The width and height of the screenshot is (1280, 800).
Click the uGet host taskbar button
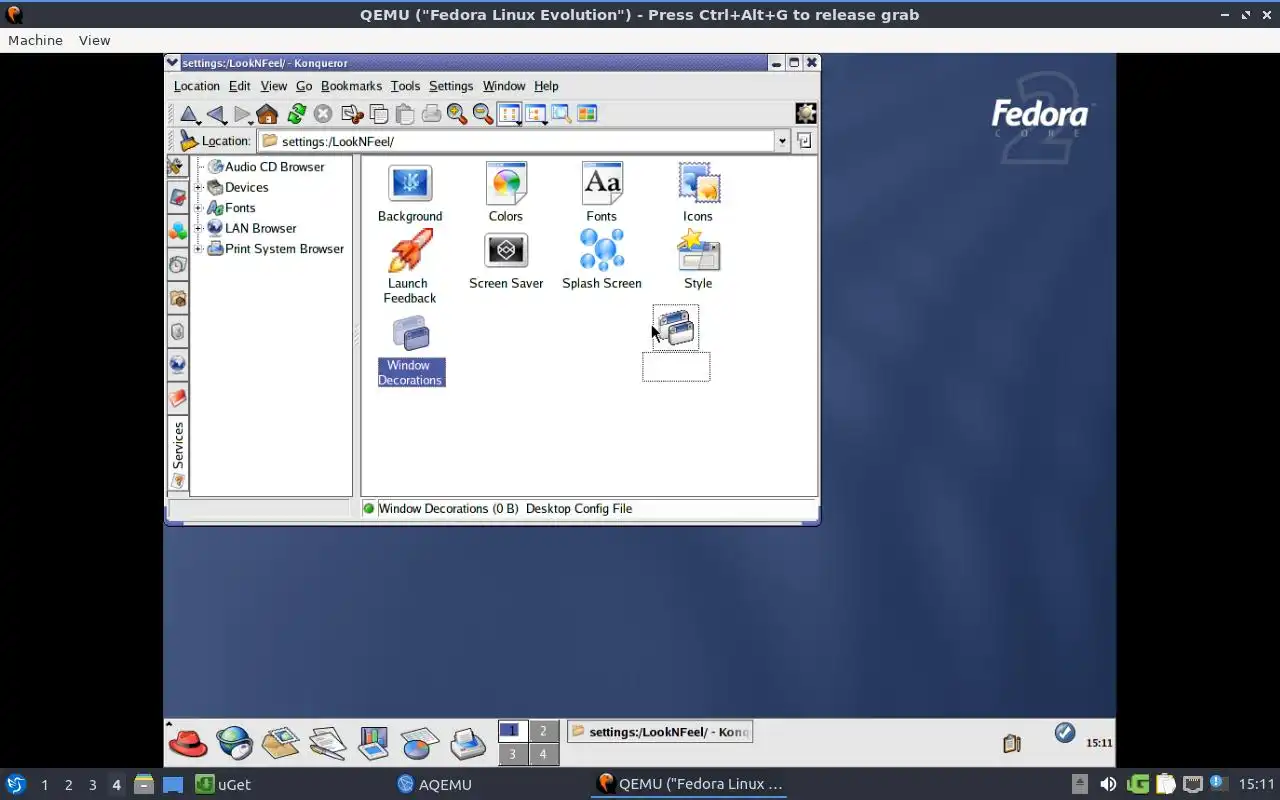(224, 784)
